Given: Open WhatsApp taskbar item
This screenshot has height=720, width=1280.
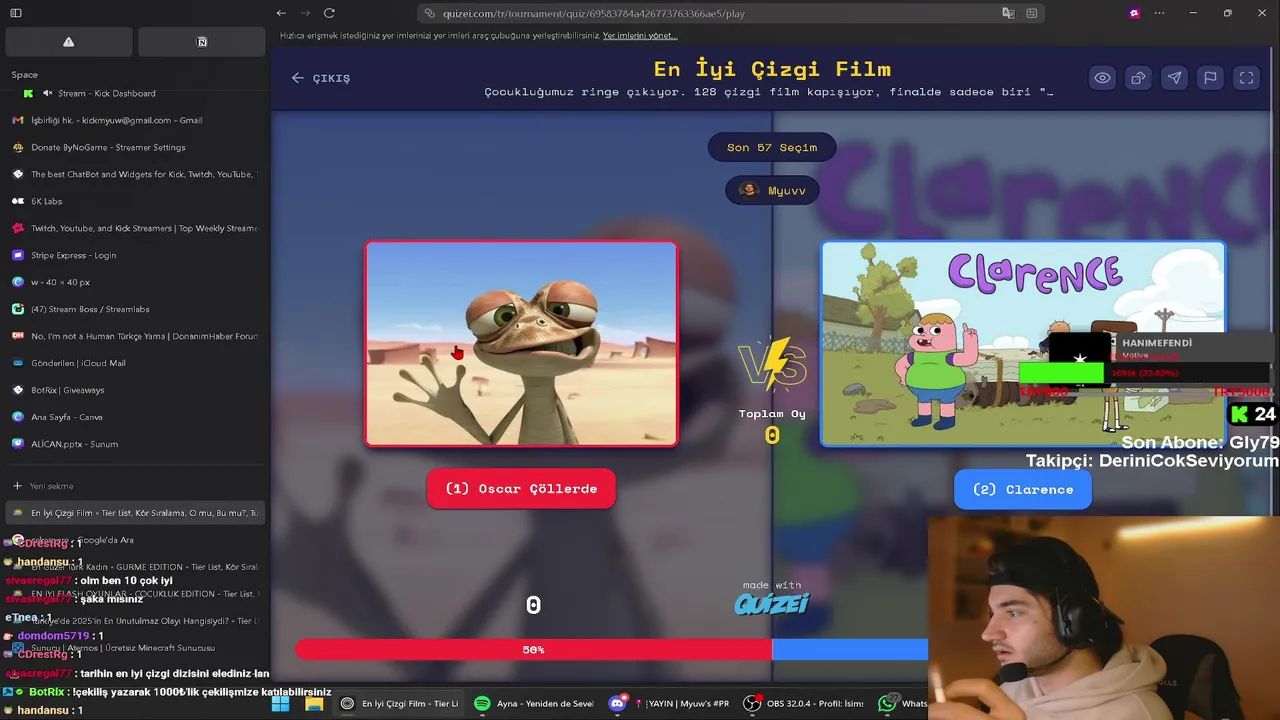Looking at the screenshot, I should 902,704.
